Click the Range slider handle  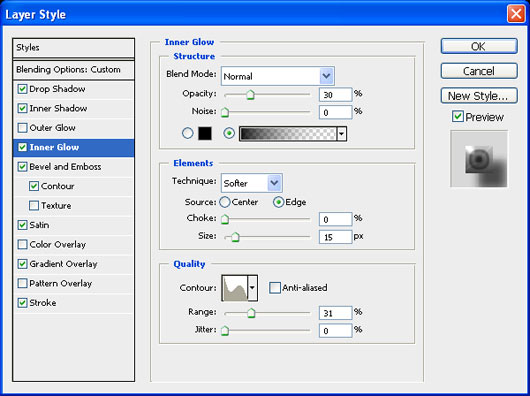[x=250, y=313]
